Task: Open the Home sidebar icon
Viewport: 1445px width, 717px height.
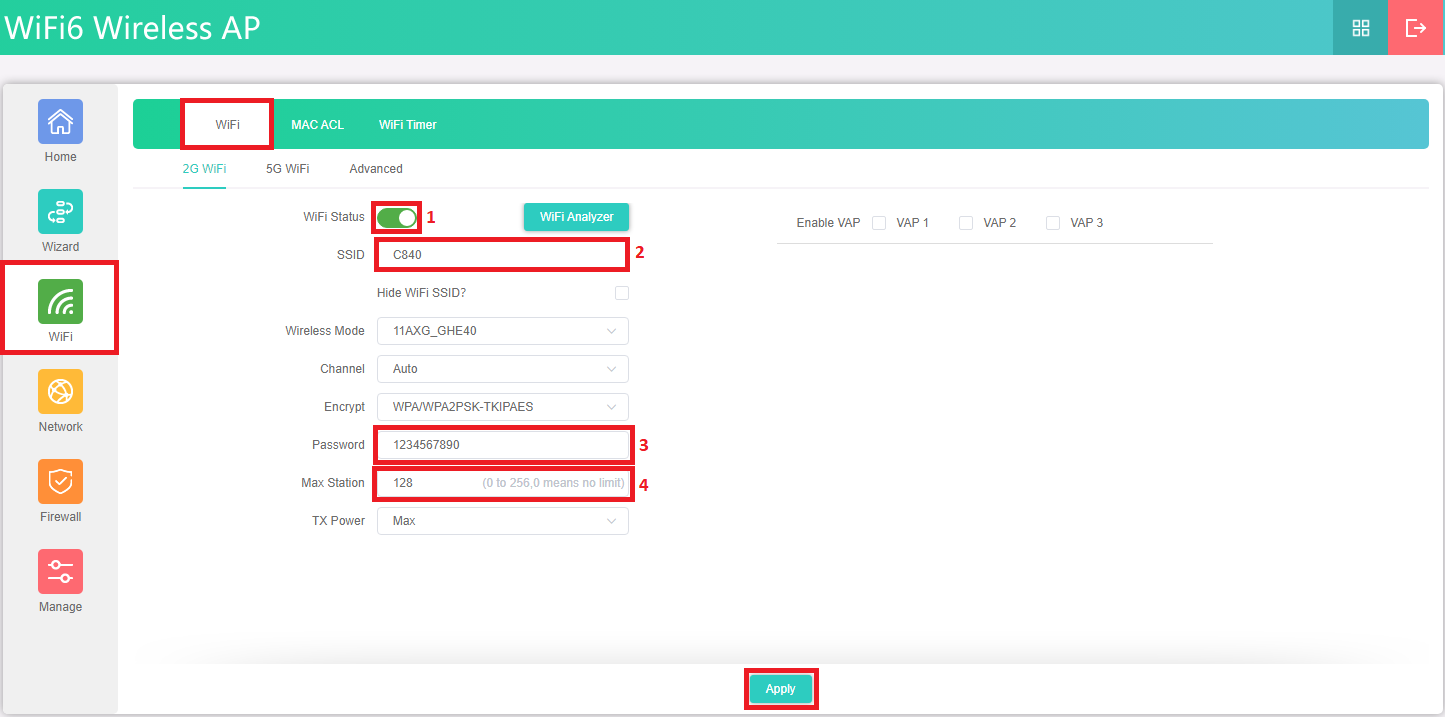Action: coord(60,122)
